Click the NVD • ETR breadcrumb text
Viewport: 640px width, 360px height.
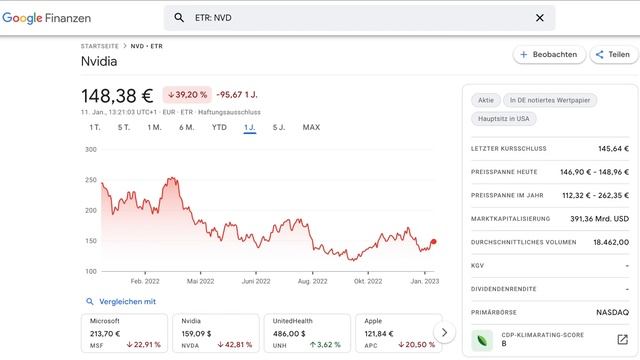point(147,46)
